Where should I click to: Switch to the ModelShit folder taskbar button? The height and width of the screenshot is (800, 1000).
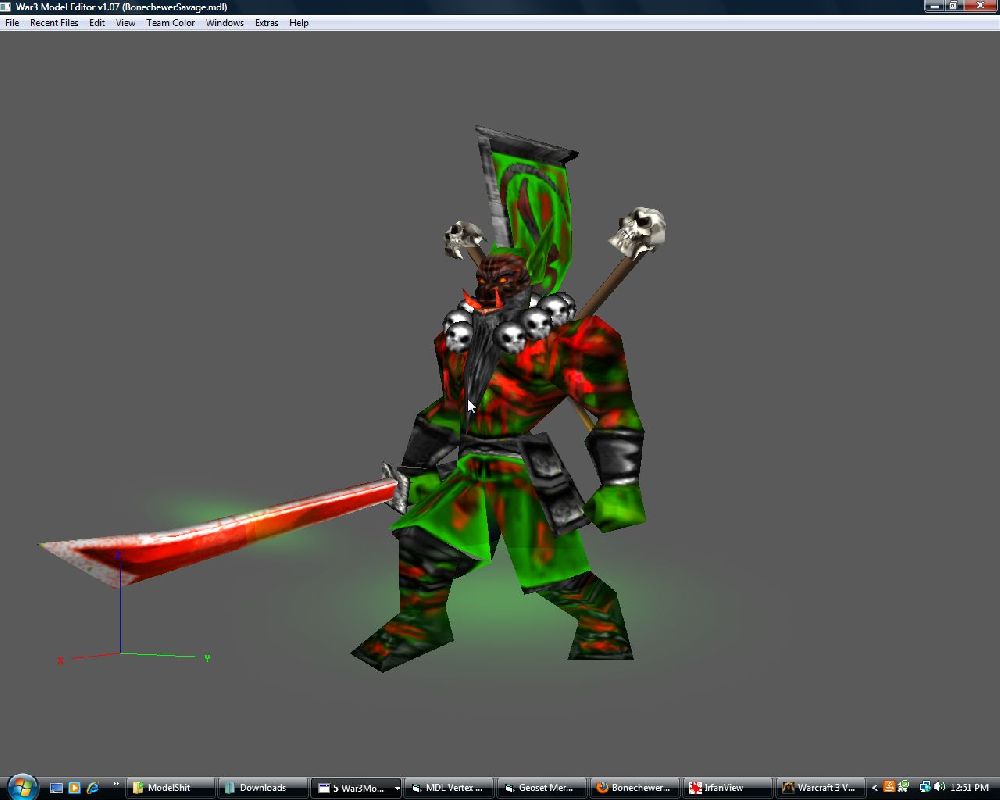[x=169, y=788]
